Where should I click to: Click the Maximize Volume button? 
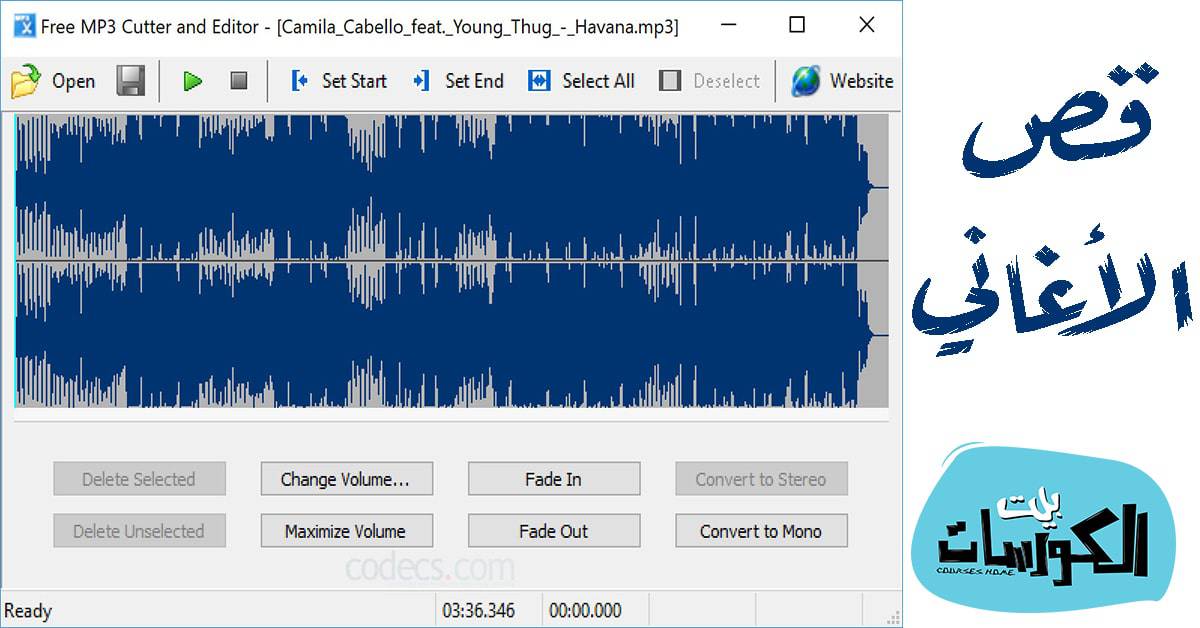coord(345,531)
